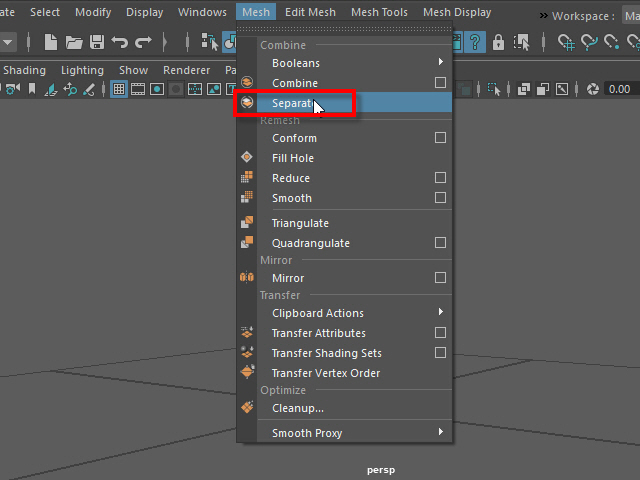Click the 0.00 gamma value field
The width and height of the screenshot is (640, 480).
[619, 89]
